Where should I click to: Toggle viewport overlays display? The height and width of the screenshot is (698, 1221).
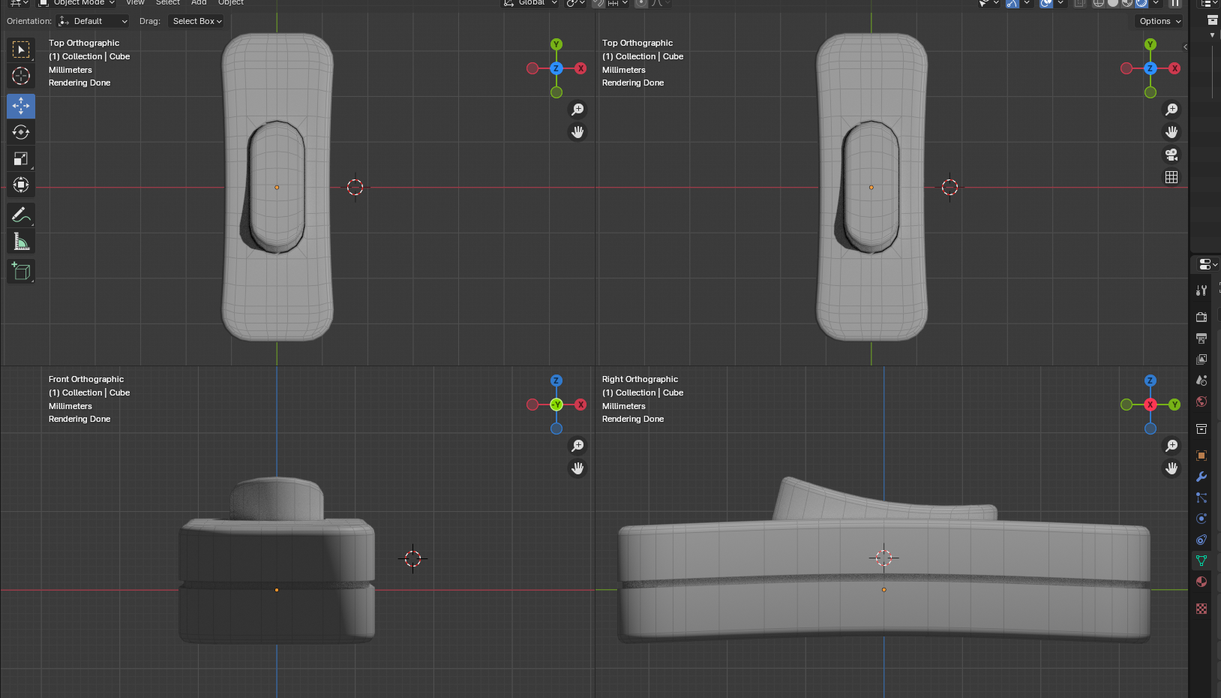coord(1046,3)
